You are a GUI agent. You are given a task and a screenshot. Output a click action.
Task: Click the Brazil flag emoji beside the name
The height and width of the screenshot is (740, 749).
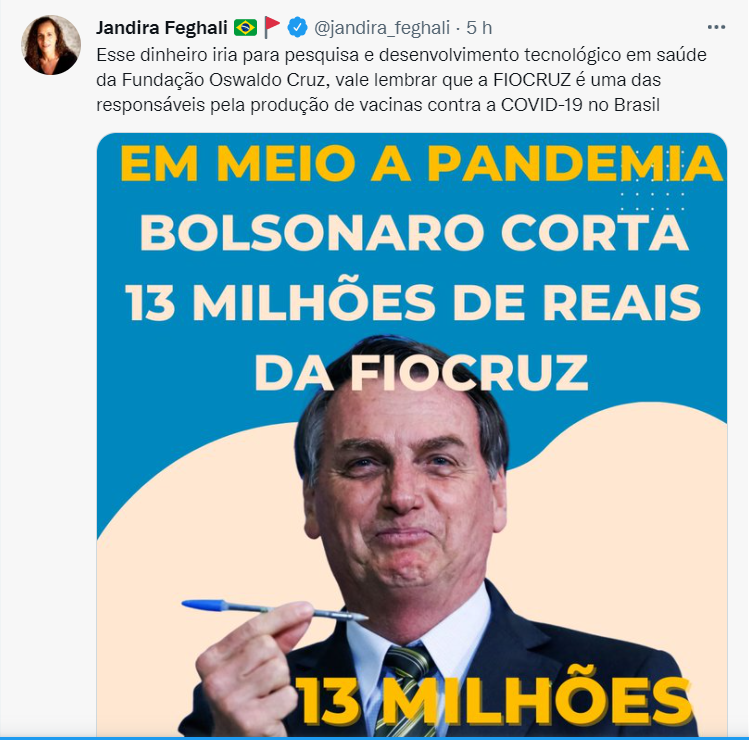pyautogui.click(x=245, y=27)
